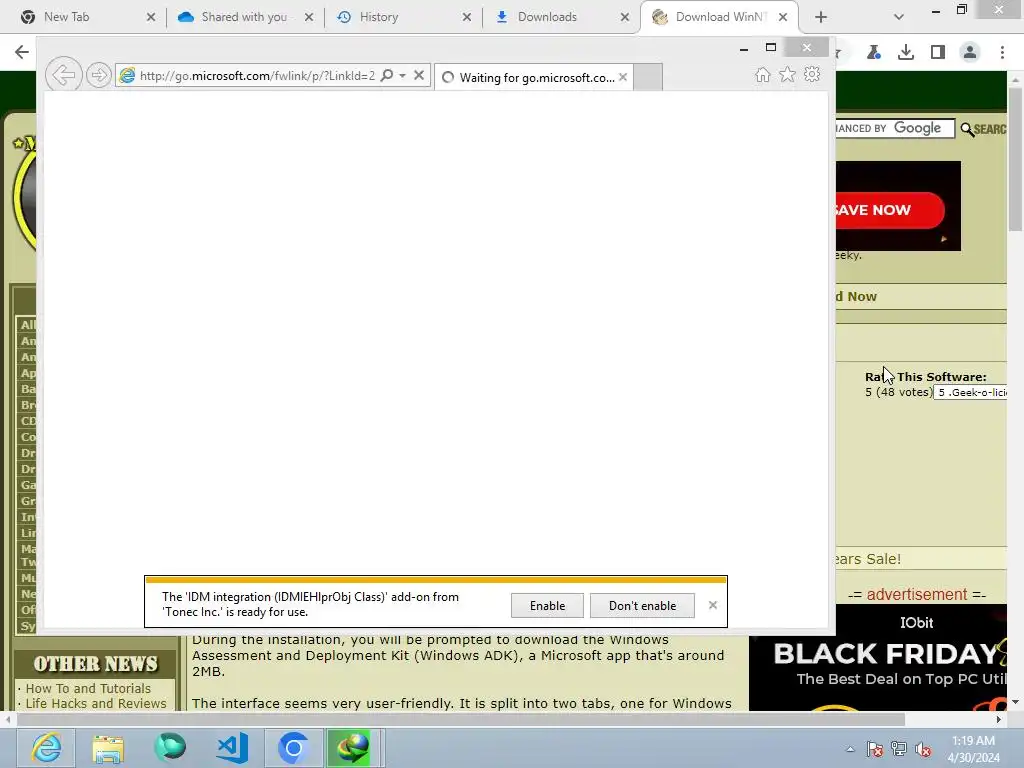Dismiss the add-on notification bar
This screenshot has width=1024, height=768.
click(x=712, y=605)
